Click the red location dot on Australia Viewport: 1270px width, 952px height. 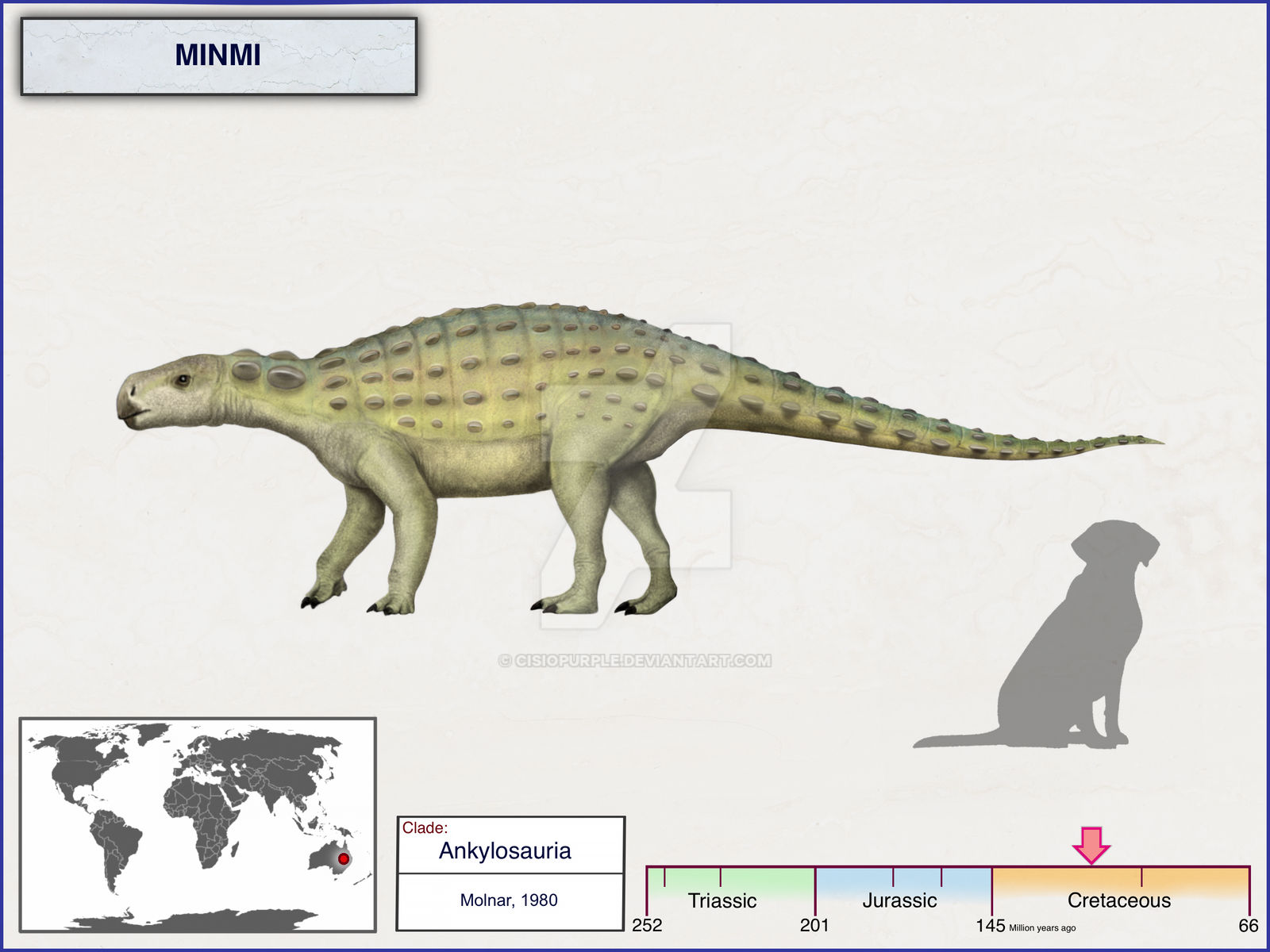point(344,858)
